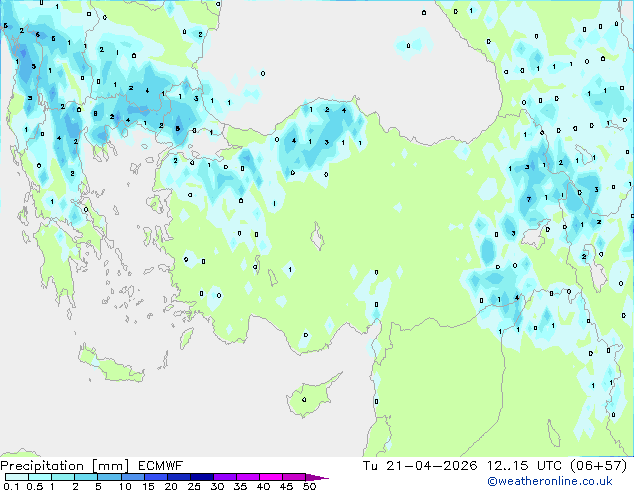Click the 30 to 35 mm purple swatch
634x490 pixels.
[x=225, y=477]
